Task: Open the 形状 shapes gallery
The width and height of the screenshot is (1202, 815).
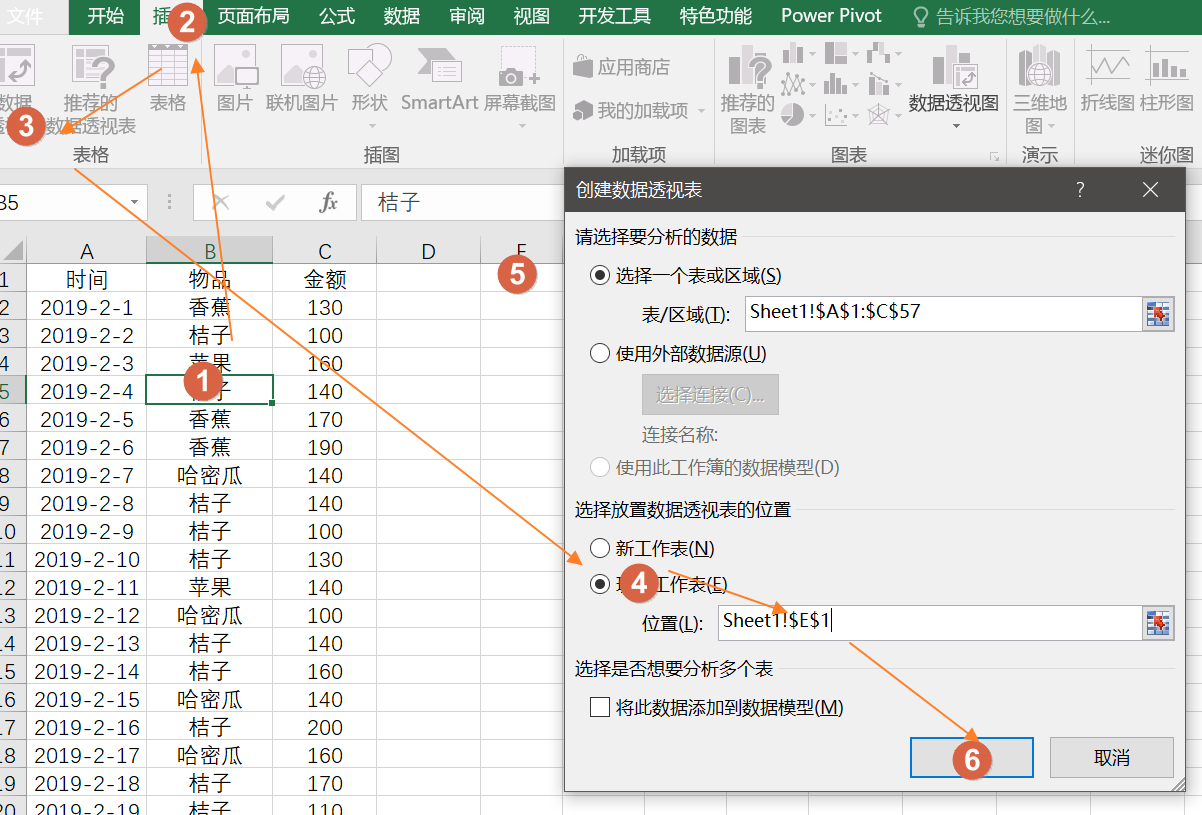Action: coord(370,78)
